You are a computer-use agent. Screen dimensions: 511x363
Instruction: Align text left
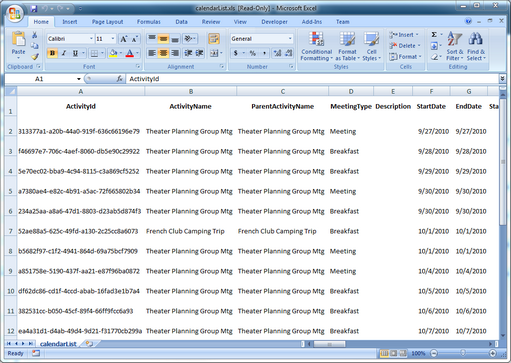pos(152,53)
